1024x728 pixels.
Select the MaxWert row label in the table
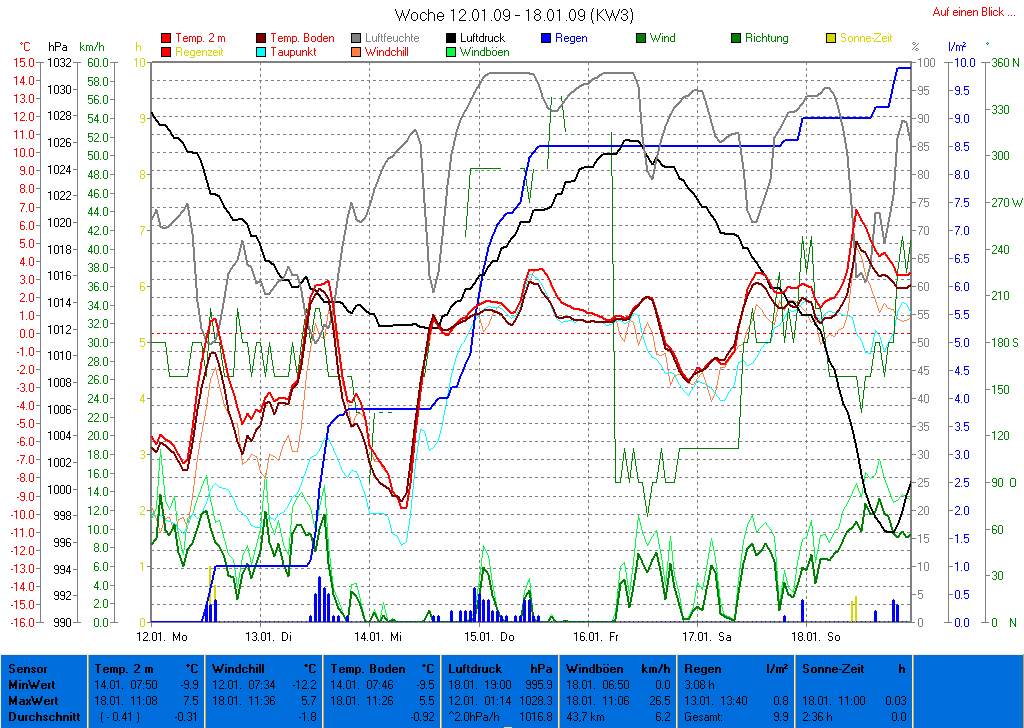click(32, 700)
